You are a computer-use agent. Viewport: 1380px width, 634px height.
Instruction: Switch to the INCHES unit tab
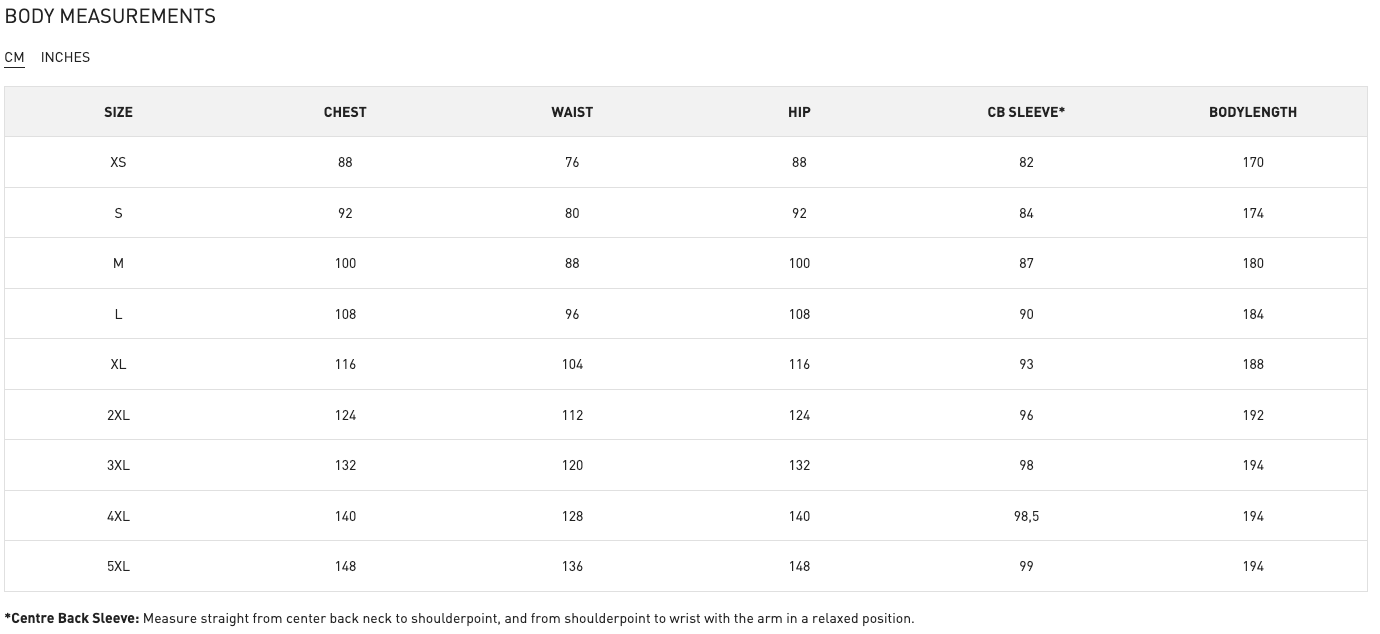click(65, 57)
